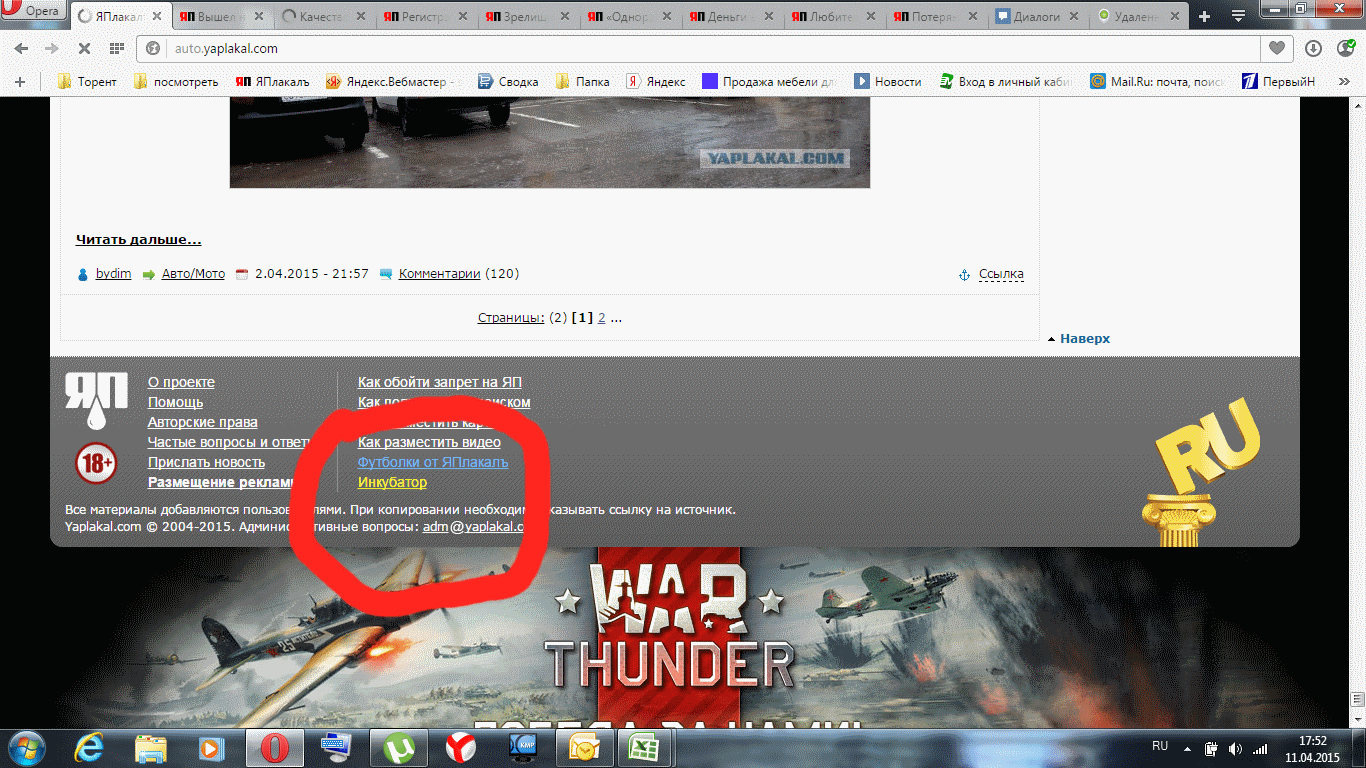Open the 'посмотреть' bookmarks folder
Screen dimensions: 1366x768
[x=176, y=82]
